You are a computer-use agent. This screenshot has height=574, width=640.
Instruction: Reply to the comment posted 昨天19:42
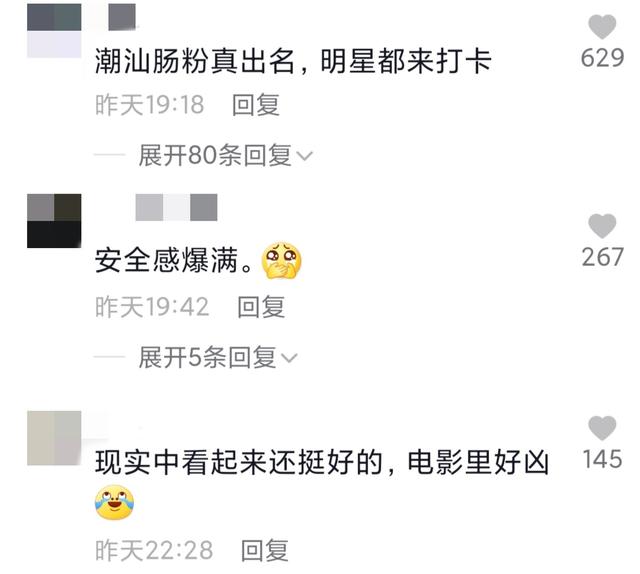pyautogui.click(x=261, y=307)
